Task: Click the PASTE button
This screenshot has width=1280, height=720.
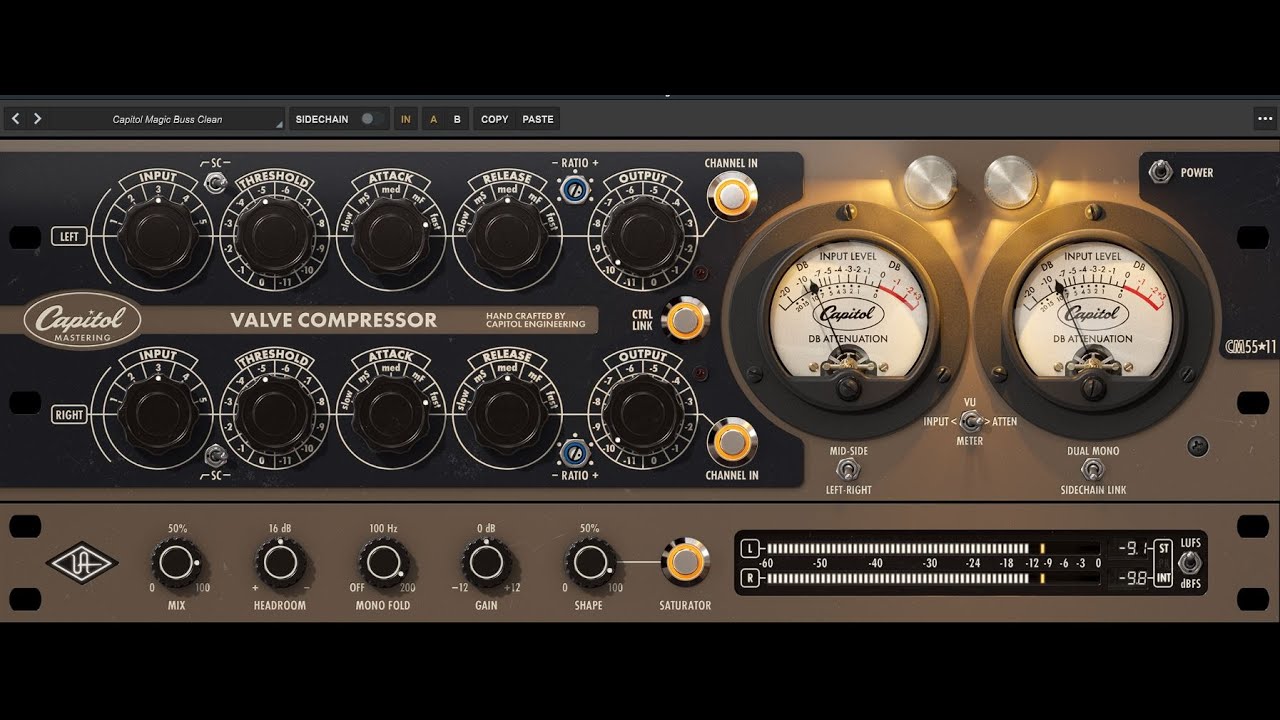Action: coord(538,119)
